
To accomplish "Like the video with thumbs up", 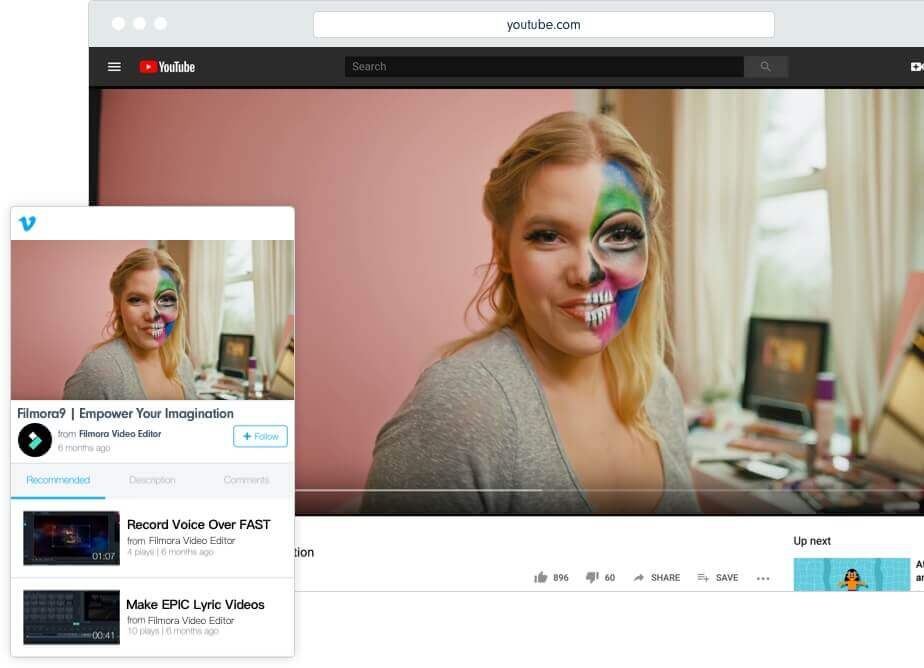I will [541, 577].
